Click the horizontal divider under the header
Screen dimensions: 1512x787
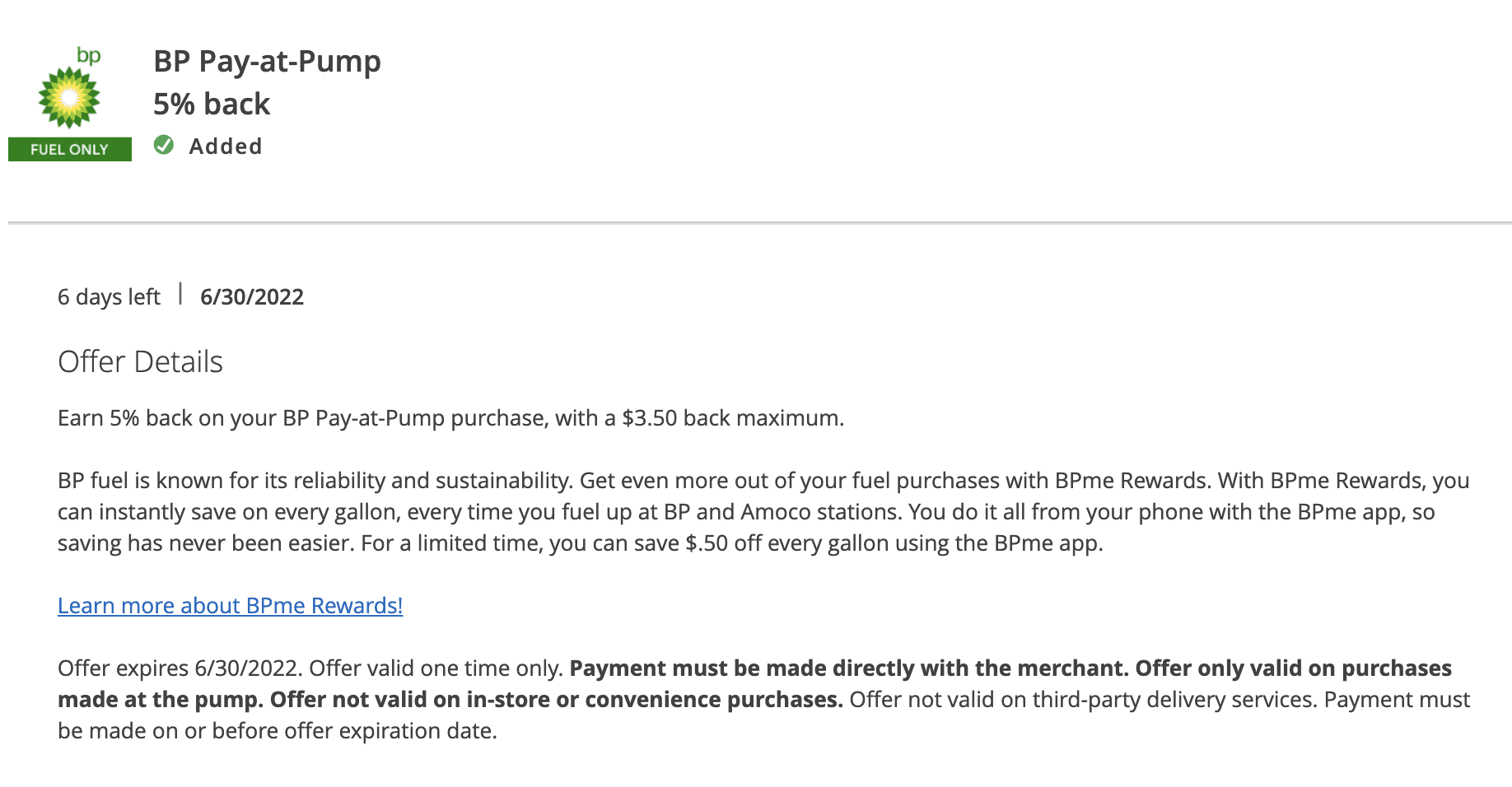pos(759,222)
